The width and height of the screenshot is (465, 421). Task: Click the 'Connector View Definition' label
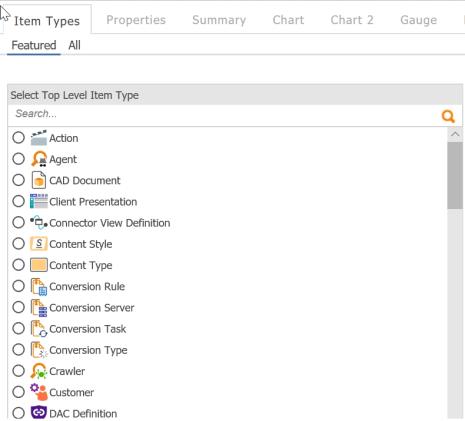pyautogui.click(x=110, y=223)
